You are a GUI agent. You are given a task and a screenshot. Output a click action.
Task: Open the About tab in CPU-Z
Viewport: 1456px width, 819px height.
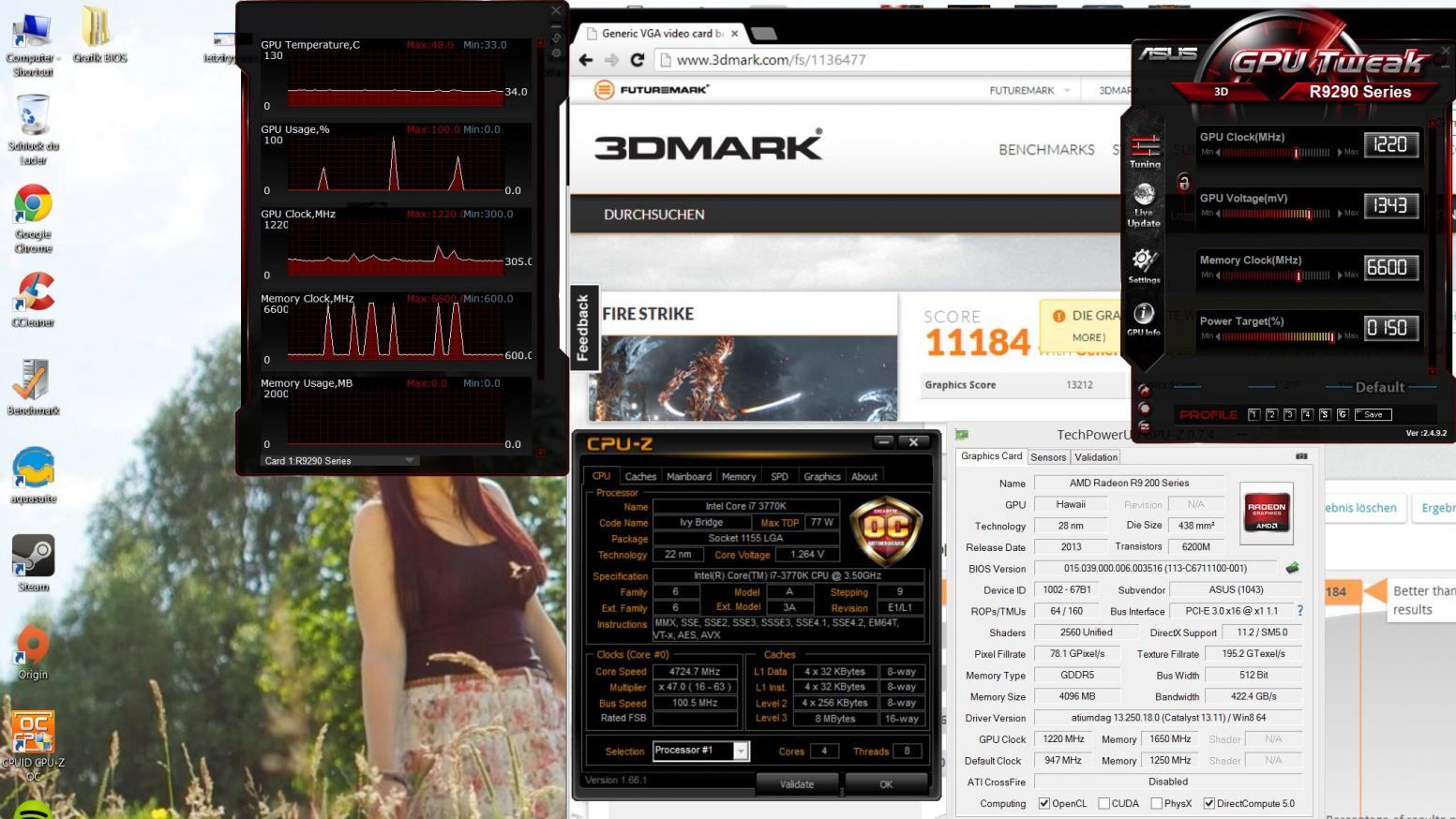(x=864, y=476)
